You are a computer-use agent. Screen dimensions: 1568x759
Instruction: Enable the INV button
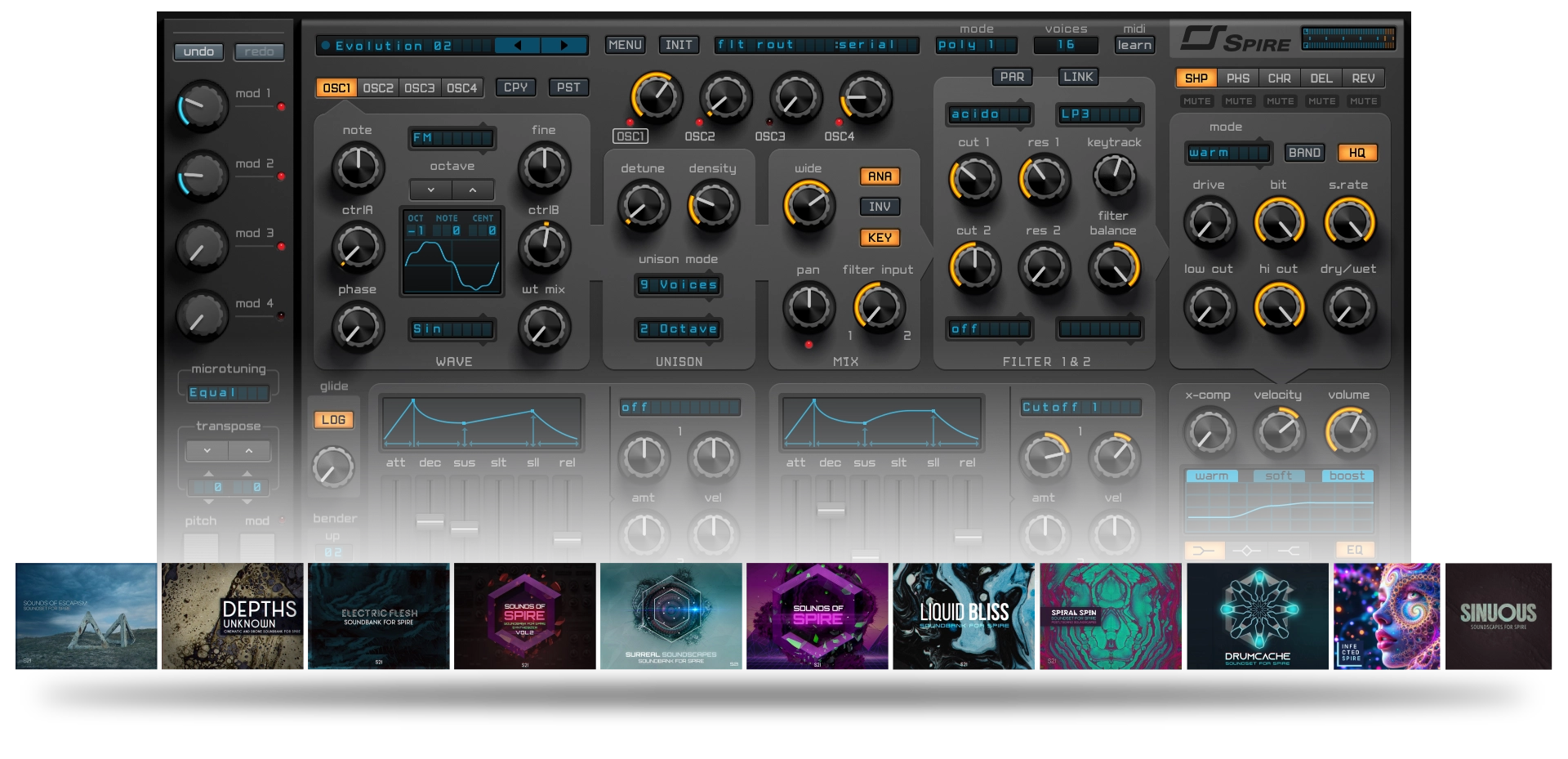(879, 207)
